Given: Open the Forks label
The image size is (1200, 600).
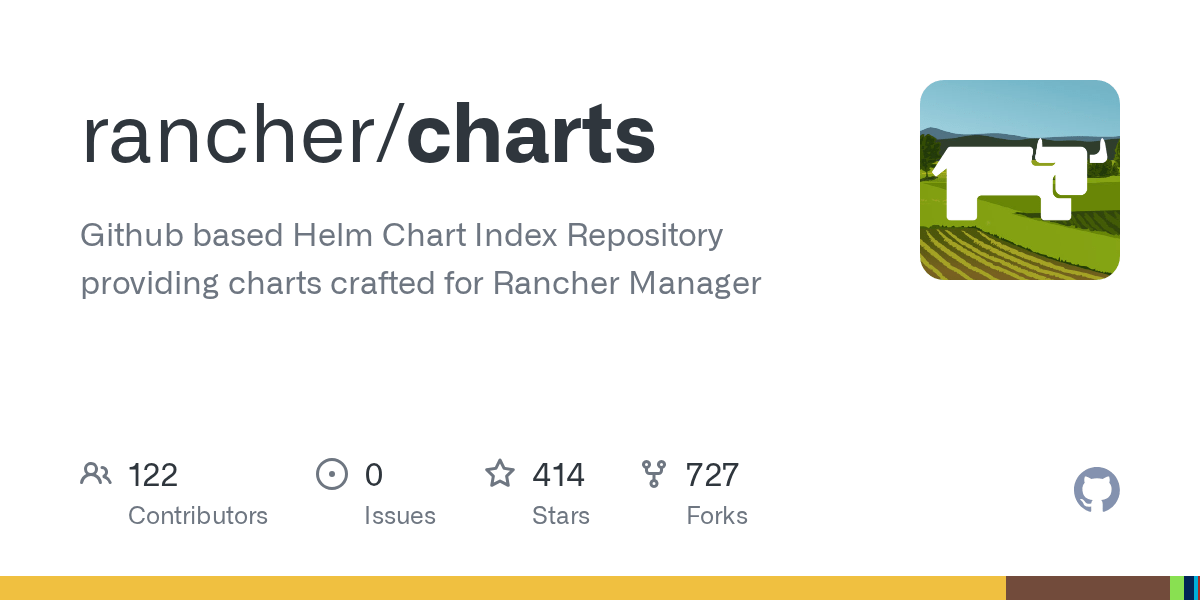Looking at the screenshot, I should pos(717,516).
